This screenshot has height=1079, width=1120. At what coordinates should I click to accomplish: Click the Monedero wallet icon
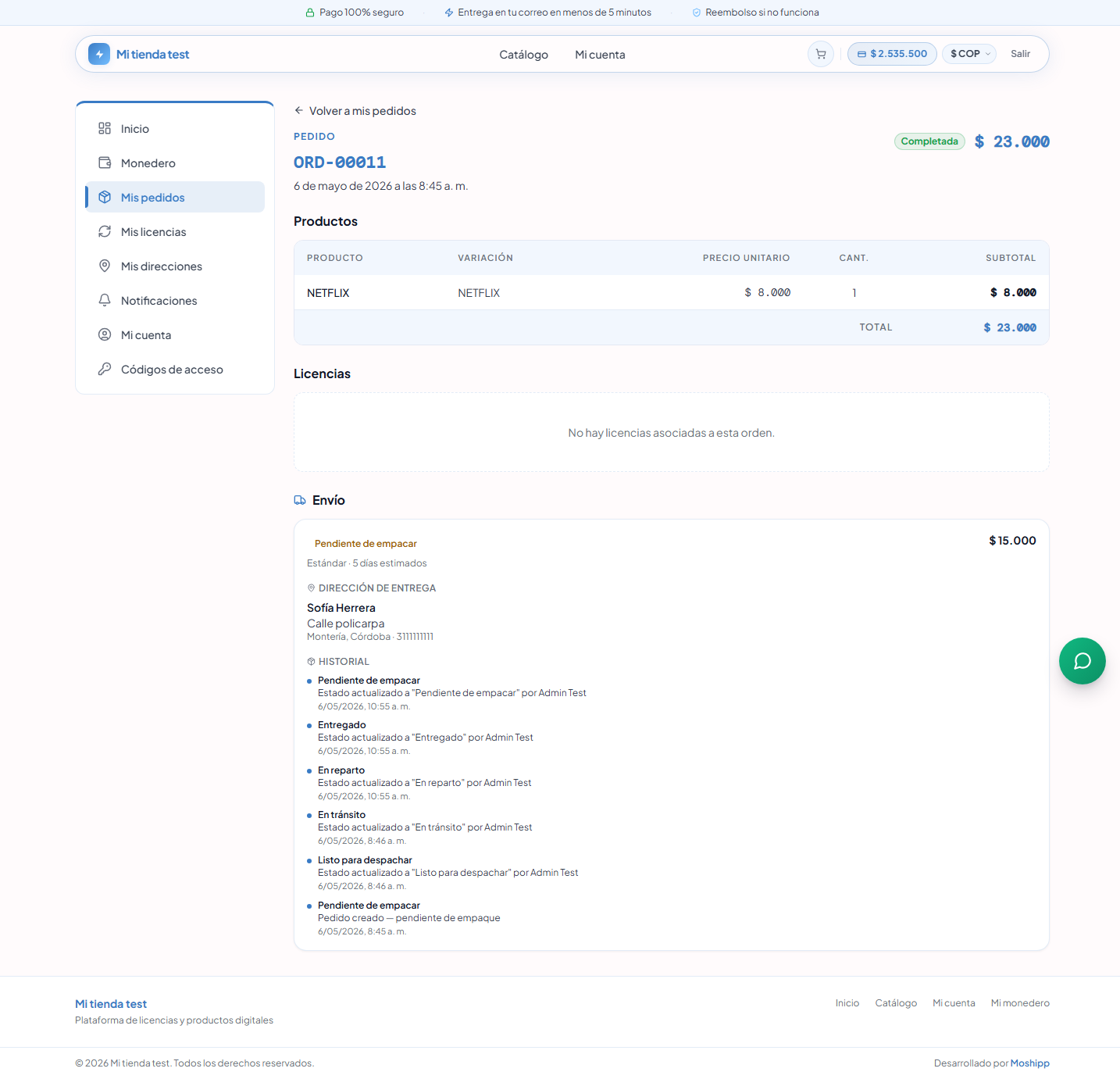pos(105,163)
